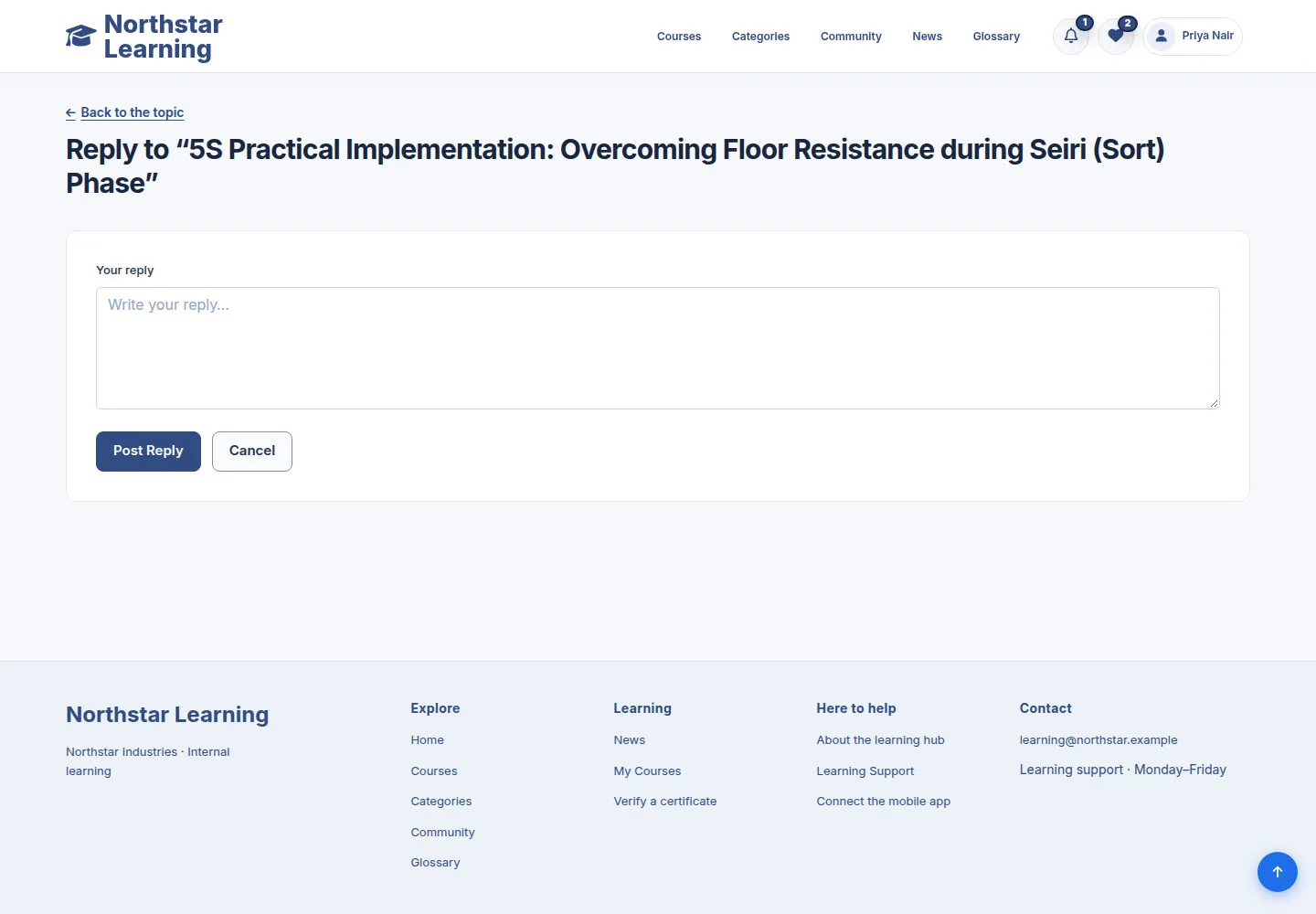The width and height of the screenshot is (1316, 914).
Task: Click the back arrow beside Back to the topic
Action: (70, 113)
